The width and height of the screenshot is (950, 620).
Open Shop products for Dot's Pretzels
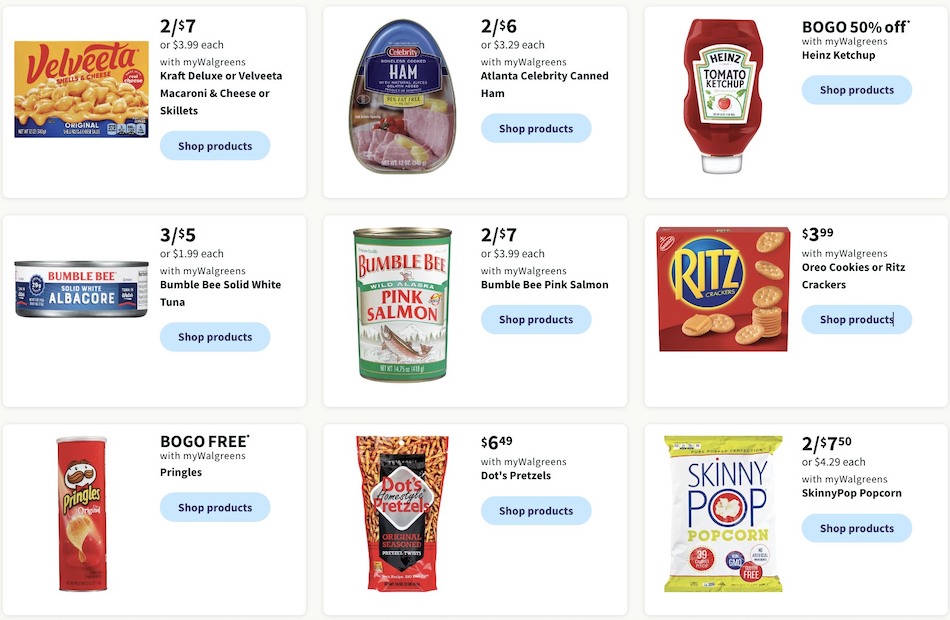[x=536, y=511]
